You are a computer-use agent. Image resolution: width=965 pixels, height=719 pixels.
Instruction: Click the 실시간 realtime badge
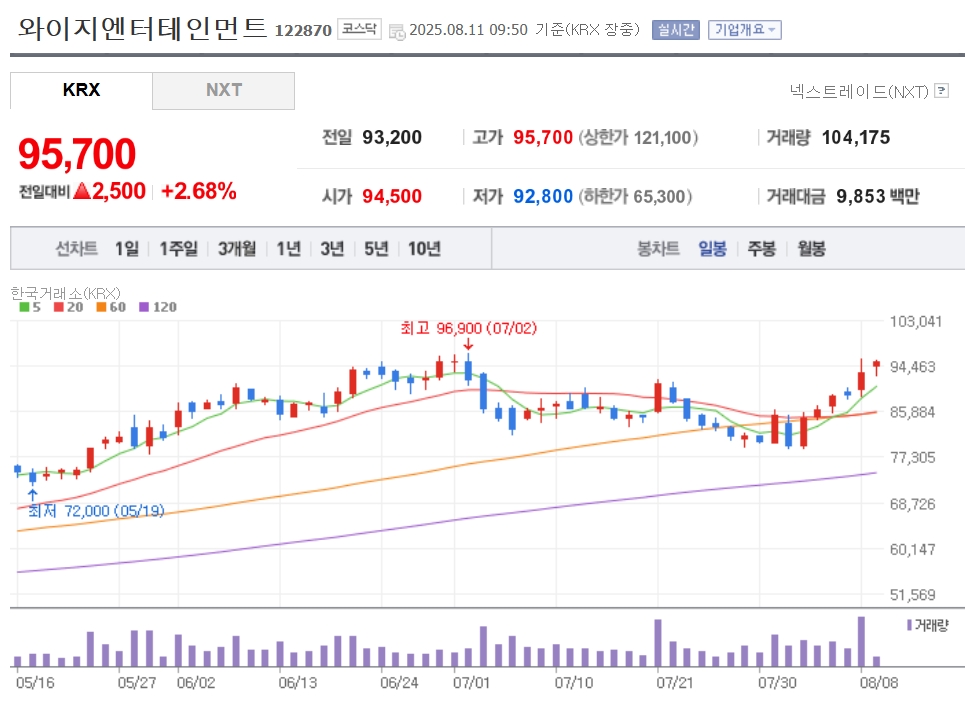[x=676, y=30]
